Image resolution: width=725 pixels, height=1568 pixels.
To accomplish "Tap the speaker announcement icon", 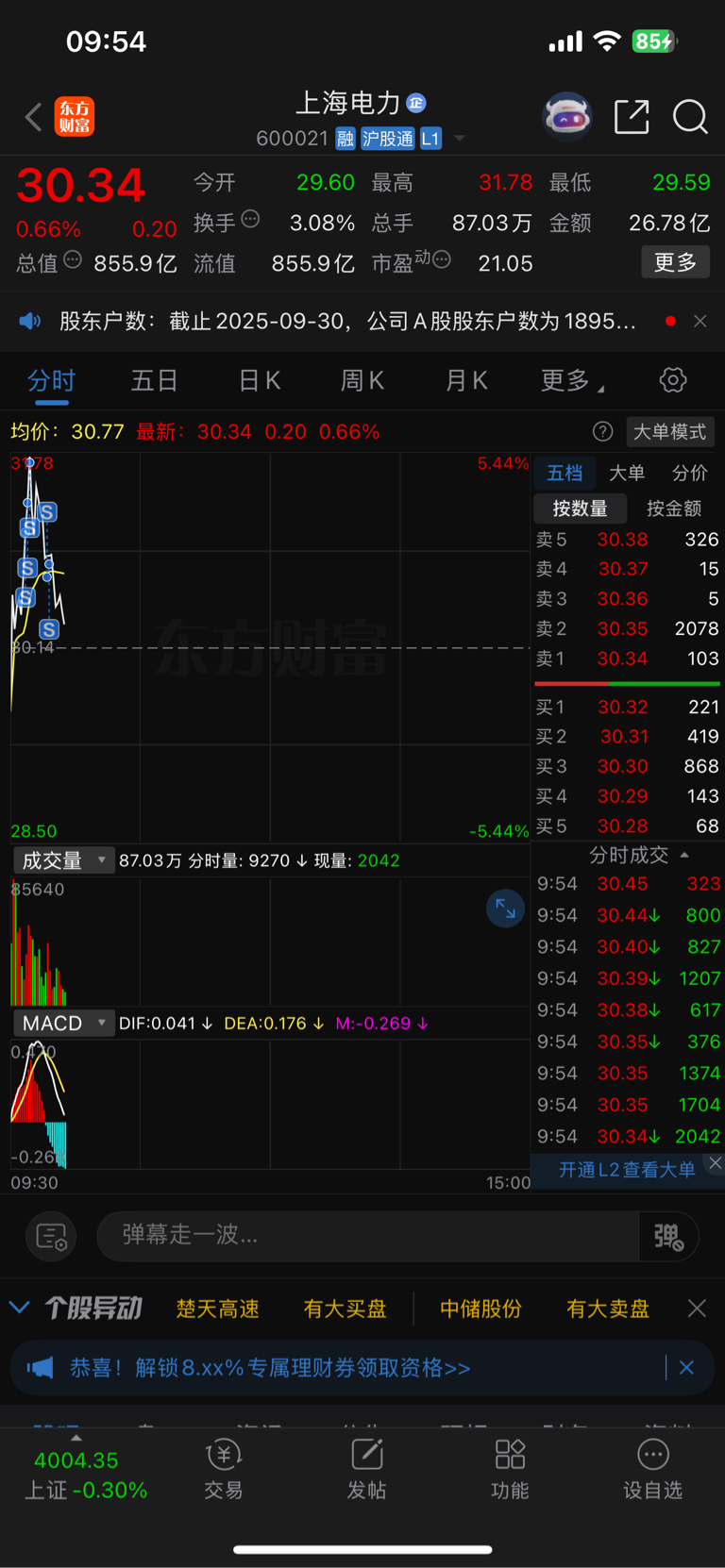I will pyautogui.click(x=30, y=321).
